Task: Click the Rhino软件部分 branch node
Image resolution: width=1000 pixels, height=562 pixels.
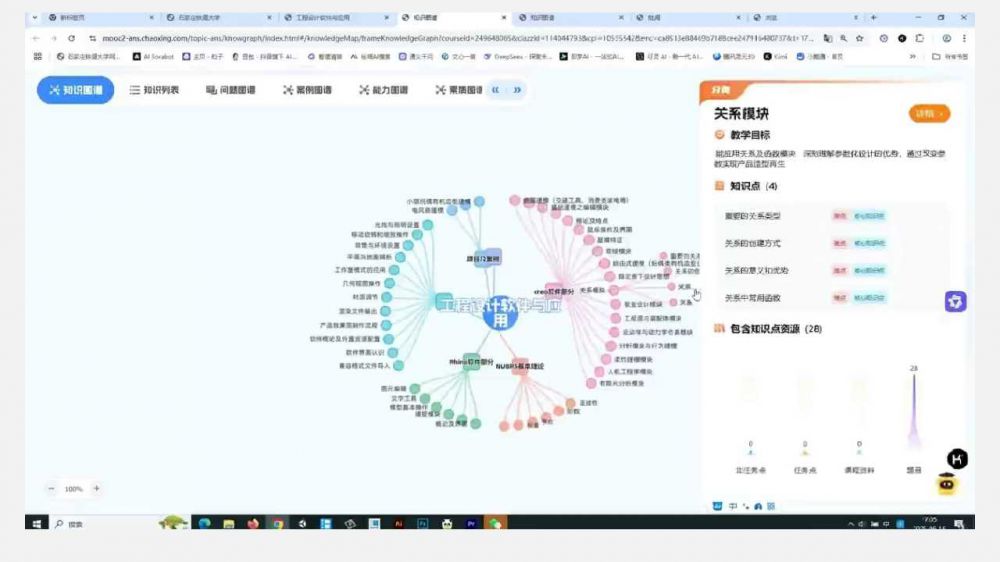Action: point(470,362)
